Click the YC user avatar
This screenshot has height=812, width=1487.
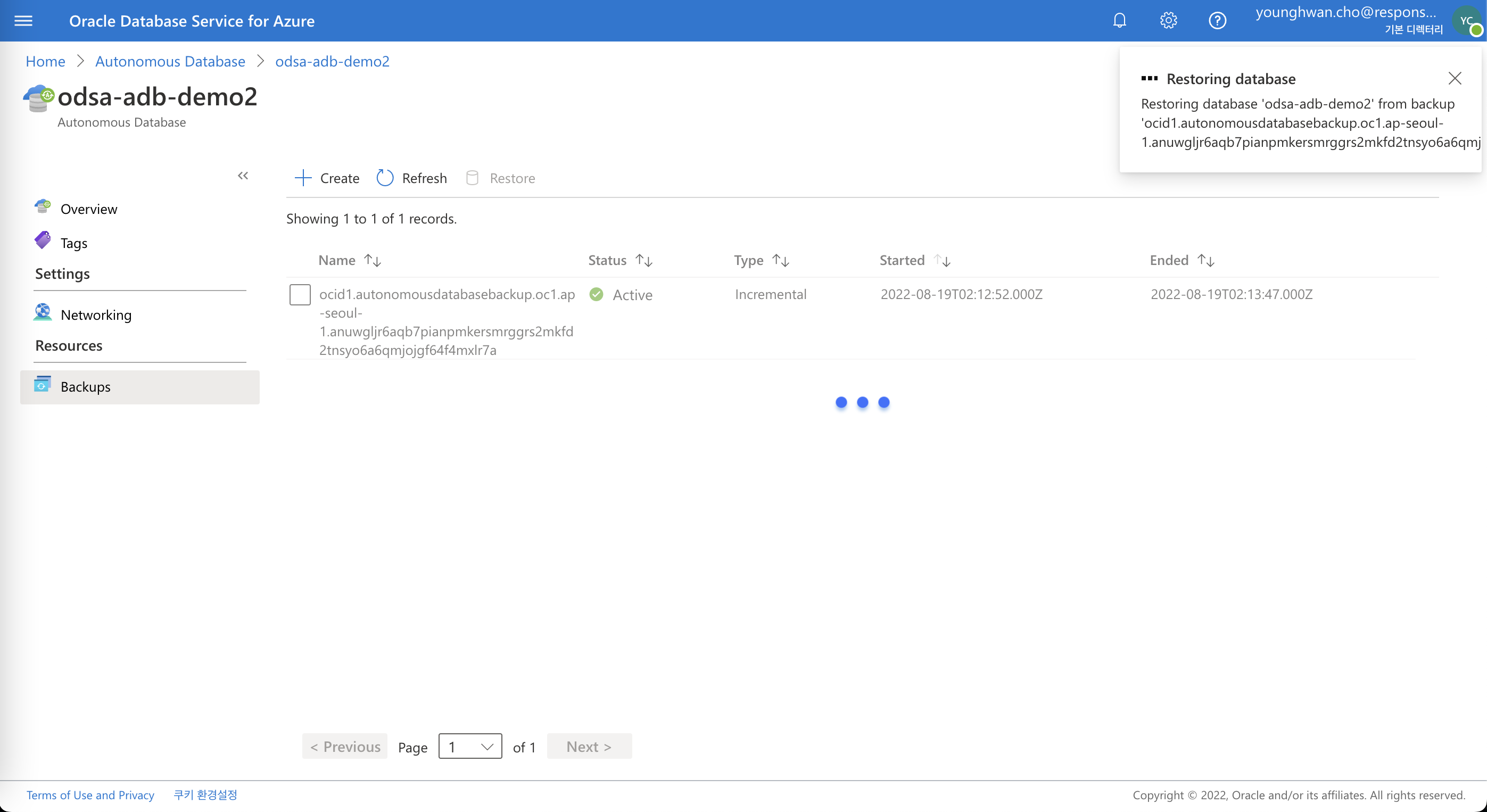[1467, 21]
